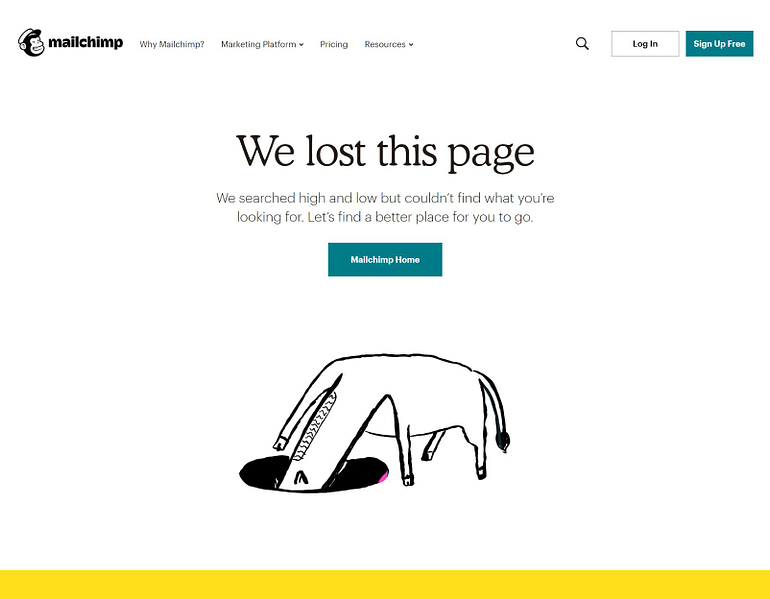Click the Sign Up Free button

click(719, 44)
